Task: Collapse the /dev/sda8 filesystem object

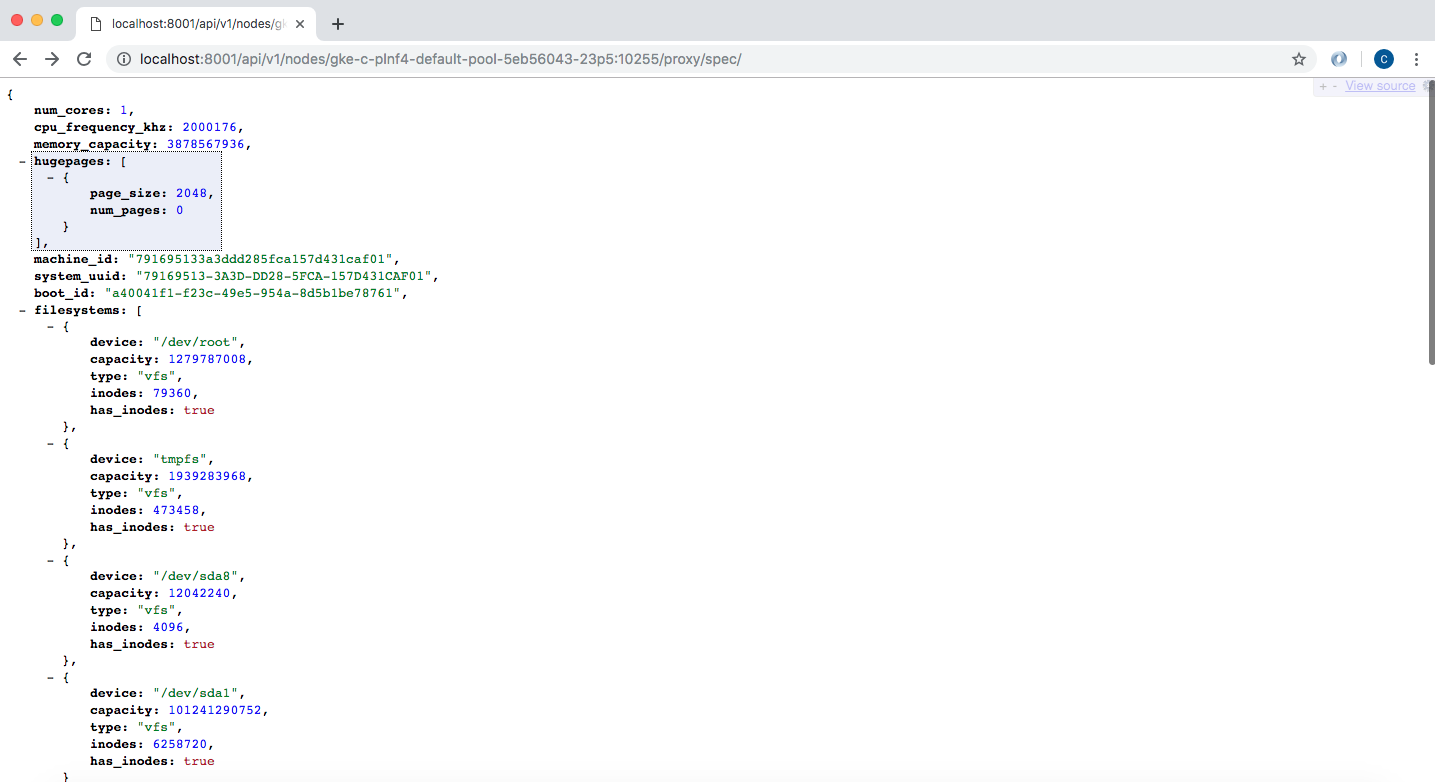Action: pos(50,560)
